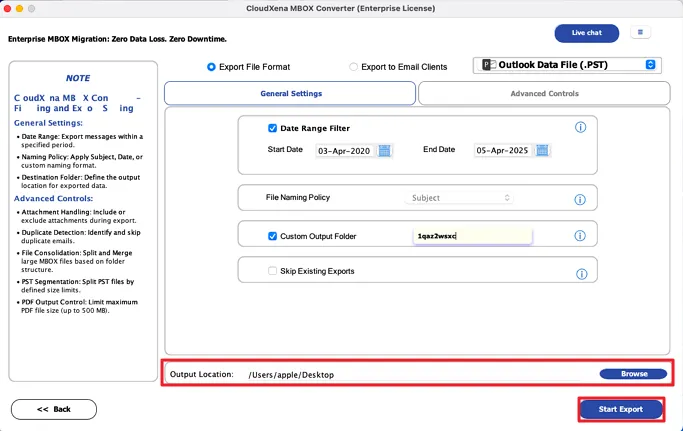
Task: Open the Start Date calendar picker
Action: coord(384,151)
